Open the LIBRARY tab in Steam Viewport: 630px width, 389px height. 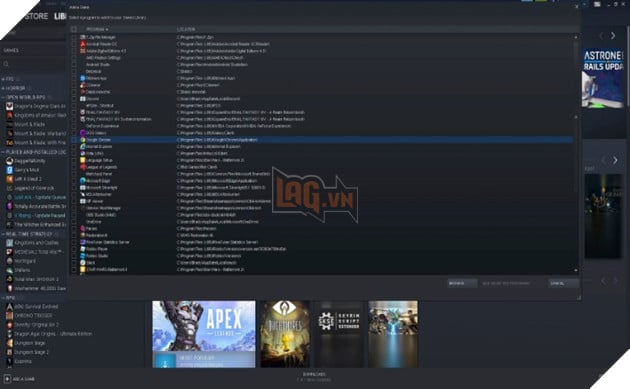point(60,16)
